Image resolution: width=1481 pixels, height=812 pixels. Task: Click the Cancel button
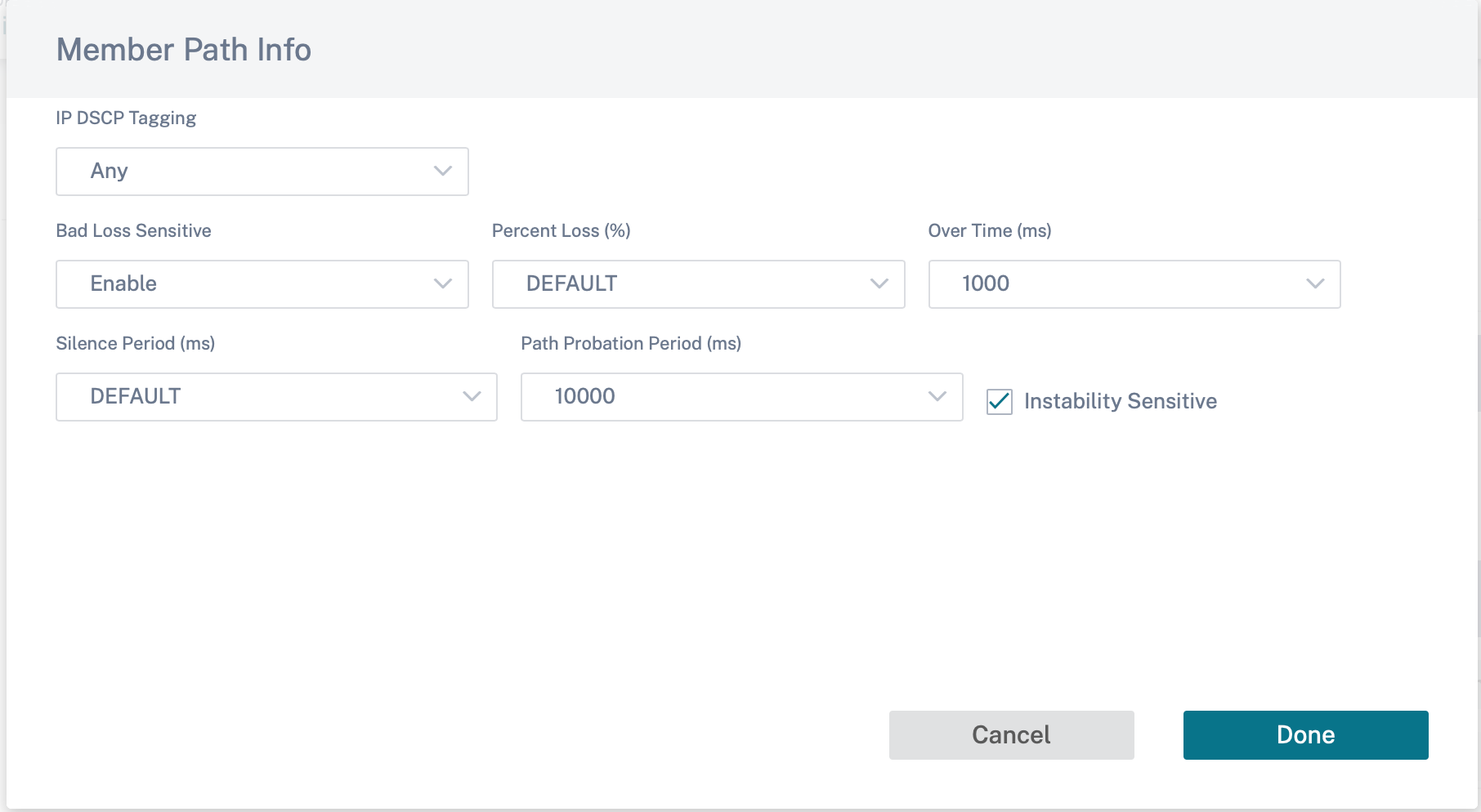(x=1011, y=735)
